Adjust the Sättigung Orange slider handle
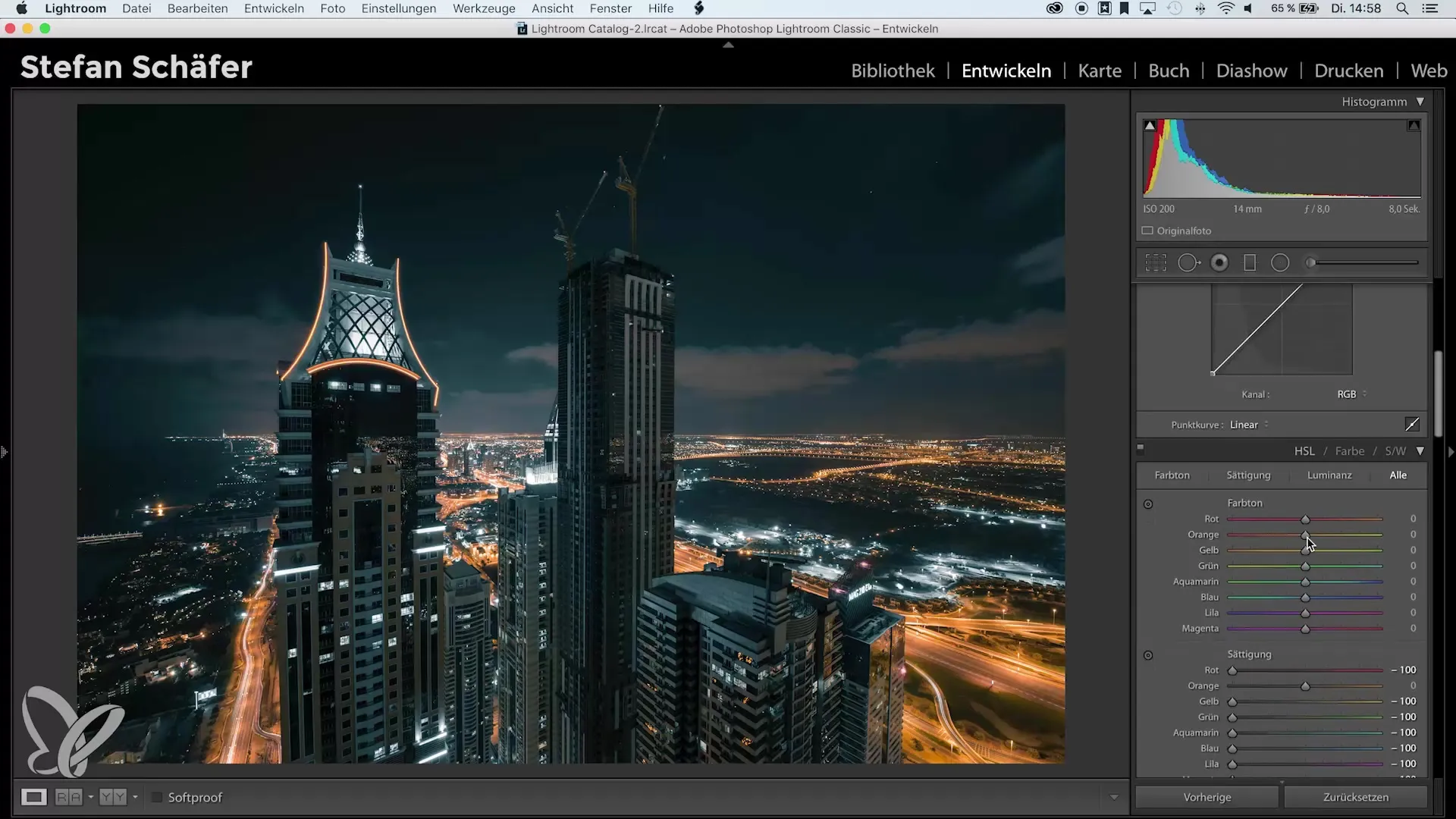 click(1305, 686)
